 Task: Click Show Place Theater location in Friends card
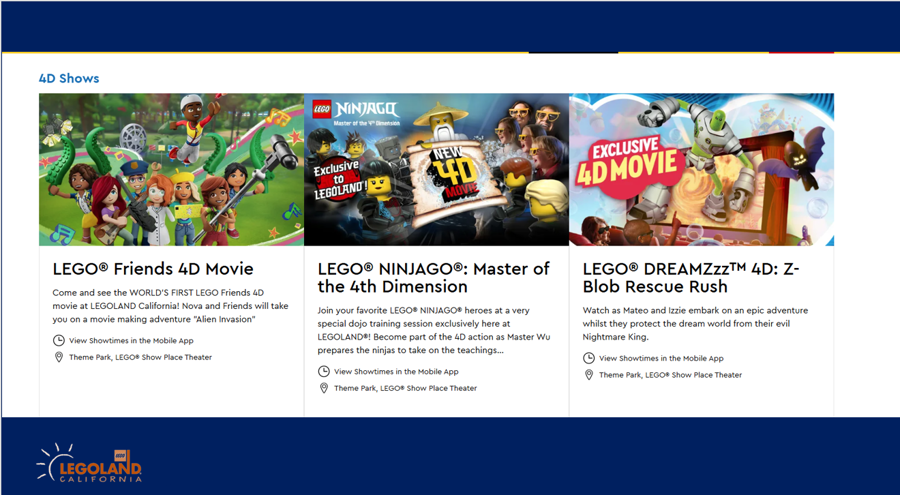tap(141, 357)
